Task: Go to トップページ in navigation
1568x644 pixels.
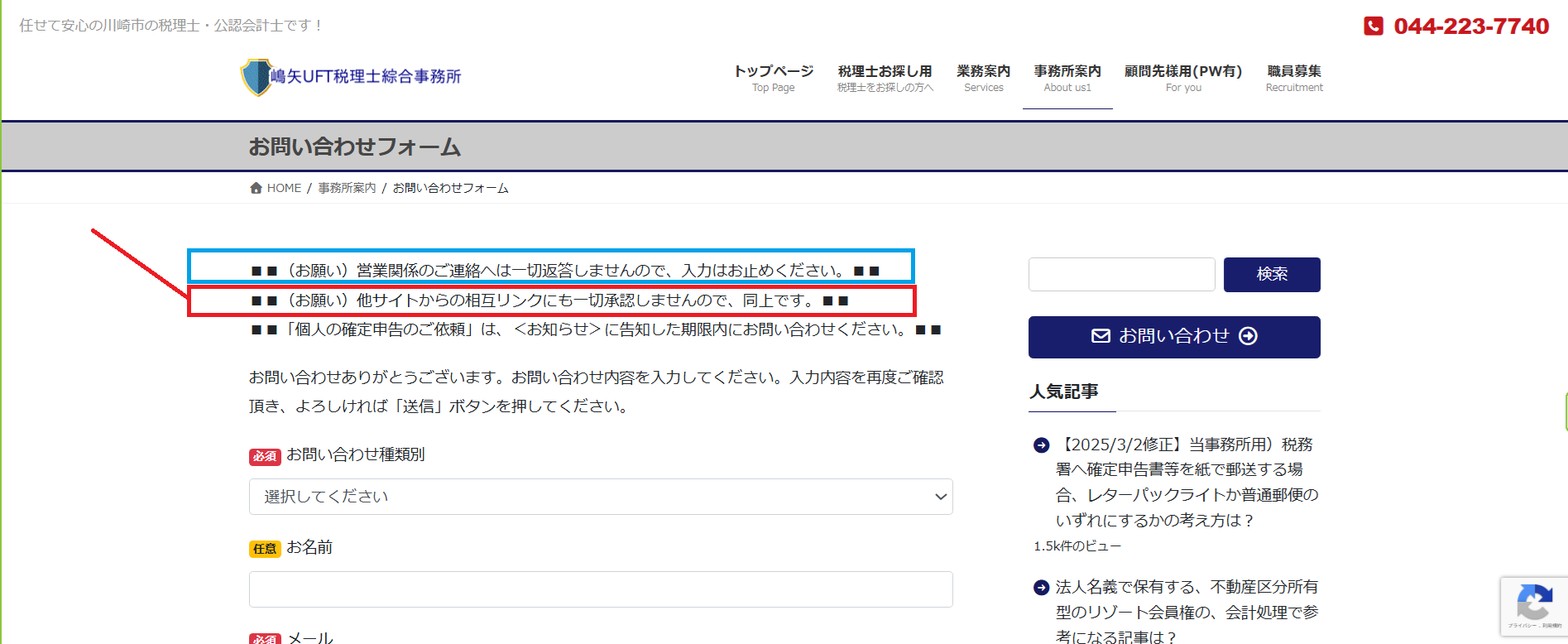Action: pos(773,78)
